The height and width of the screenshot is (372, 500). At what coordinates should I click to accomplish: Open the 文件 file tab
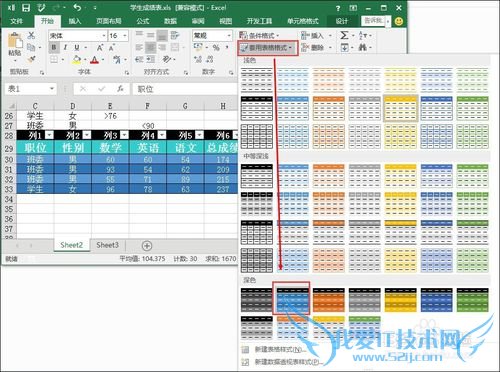[16, 21]
